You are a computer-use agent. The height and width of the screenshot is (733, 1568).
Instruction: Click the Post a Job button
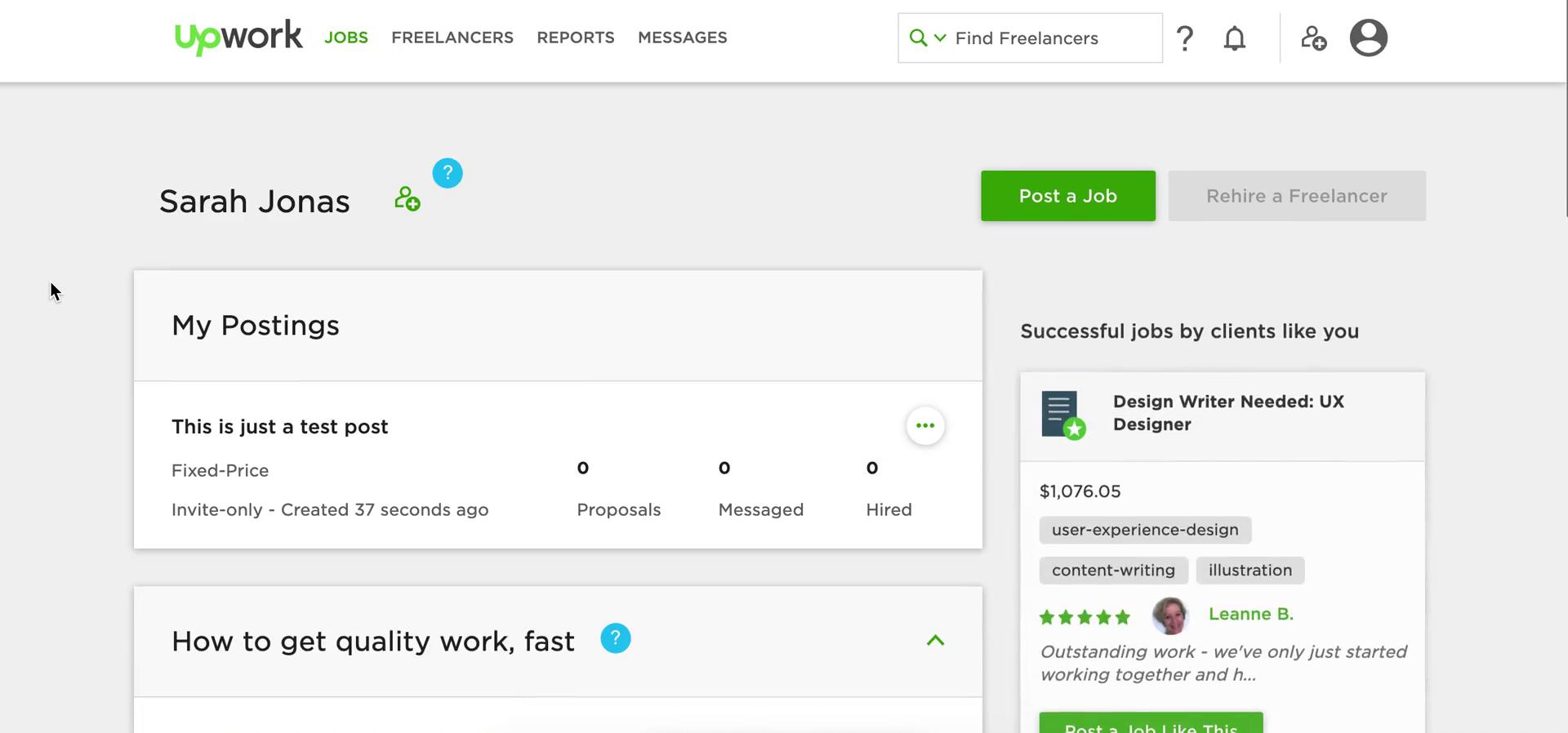(1067, 196)
